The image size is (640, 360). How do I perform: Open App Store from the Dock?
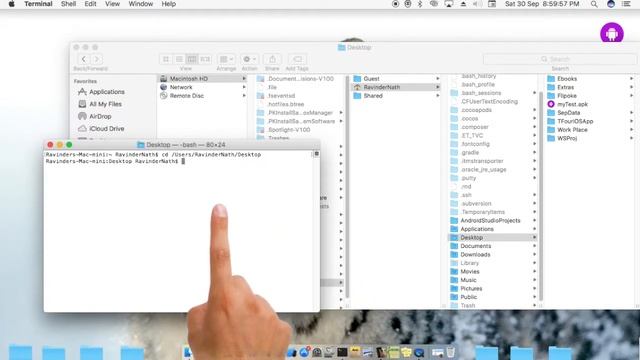304,352
